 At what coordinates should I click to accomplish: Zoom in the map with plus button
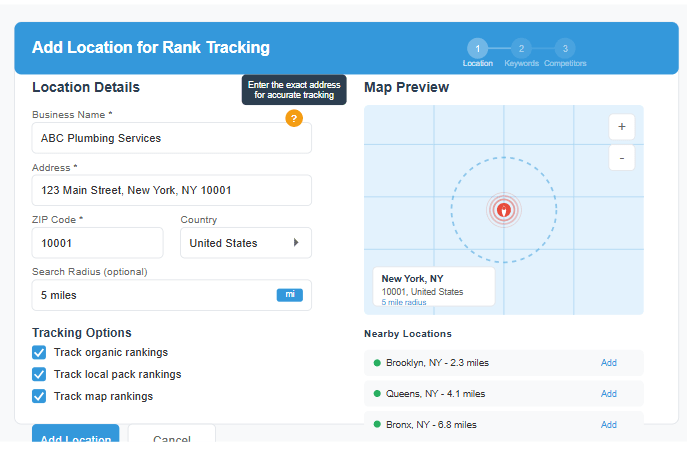(x=621, y=127)
